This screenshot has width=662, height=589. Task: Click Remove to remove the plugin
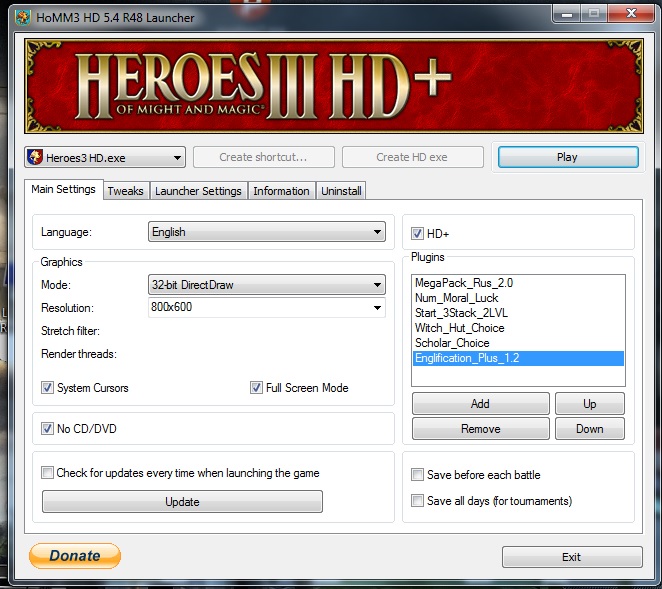[x=481, y=429]
